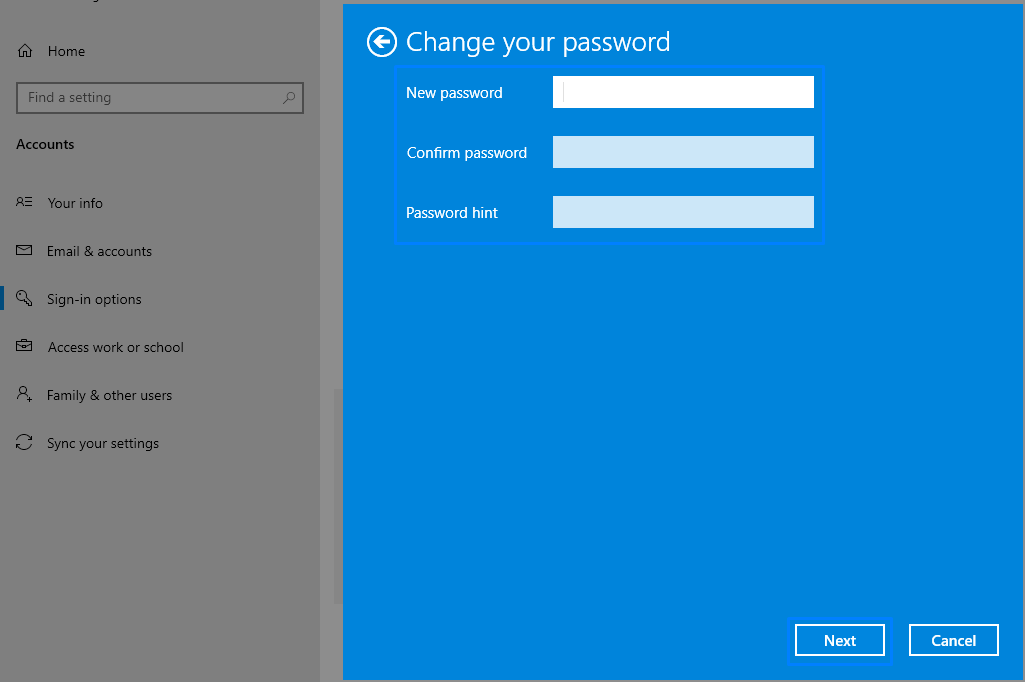Click the Home icon in the sidebar
1025x682 pixels.
pos(25,51)
